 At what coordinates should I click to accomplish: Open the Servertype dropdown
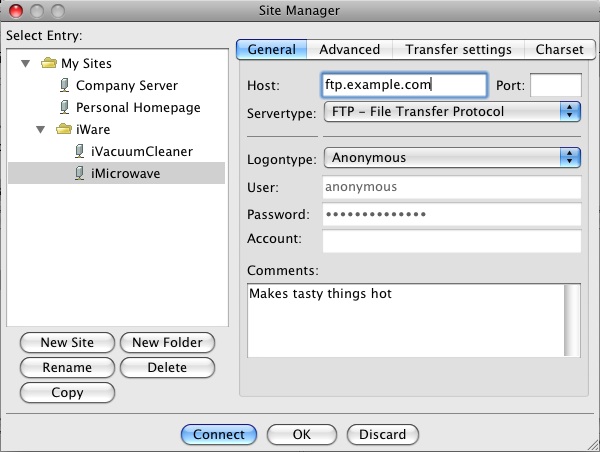coord(453,112)
